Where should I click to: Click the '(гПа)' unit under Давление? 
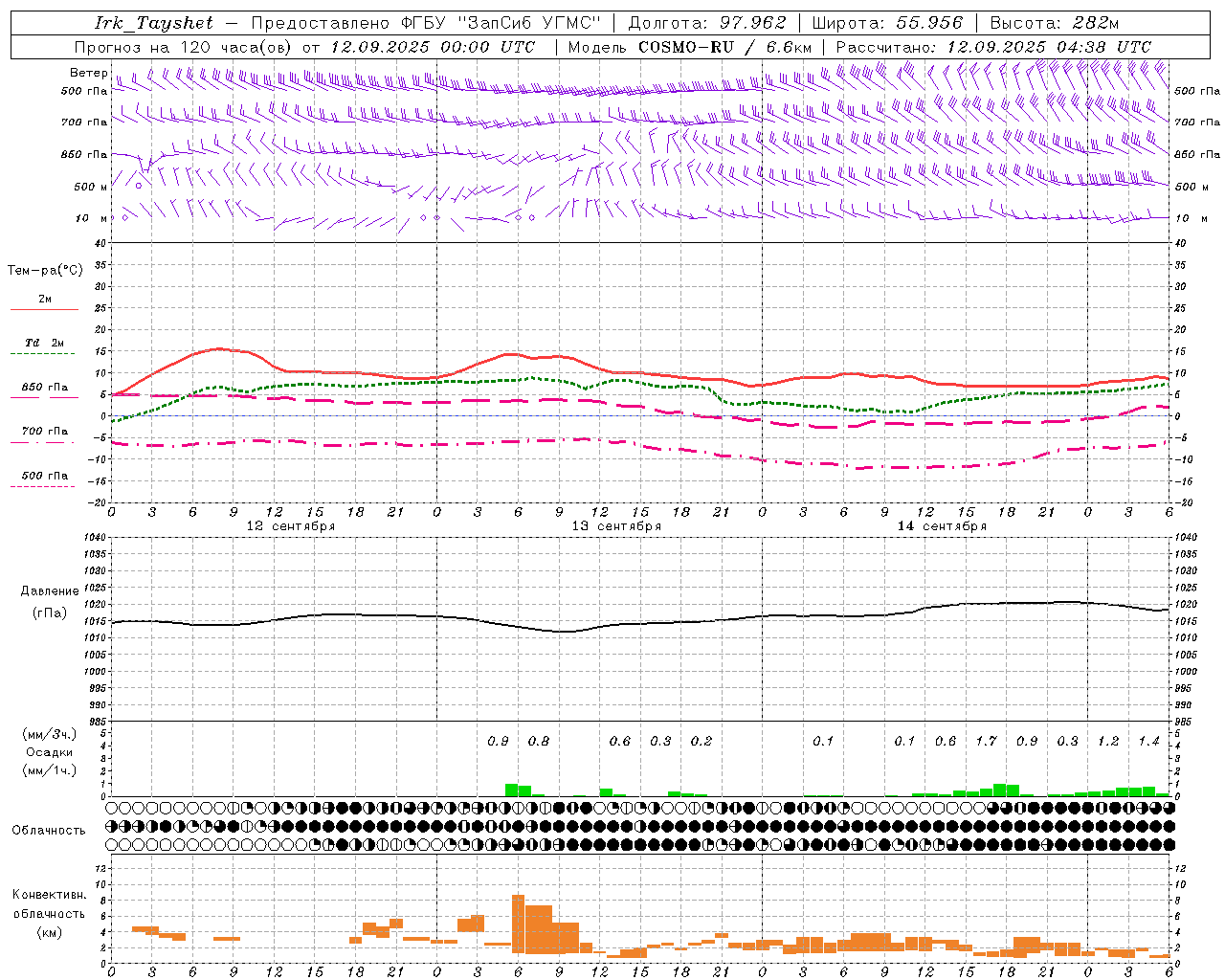[50, 613]
